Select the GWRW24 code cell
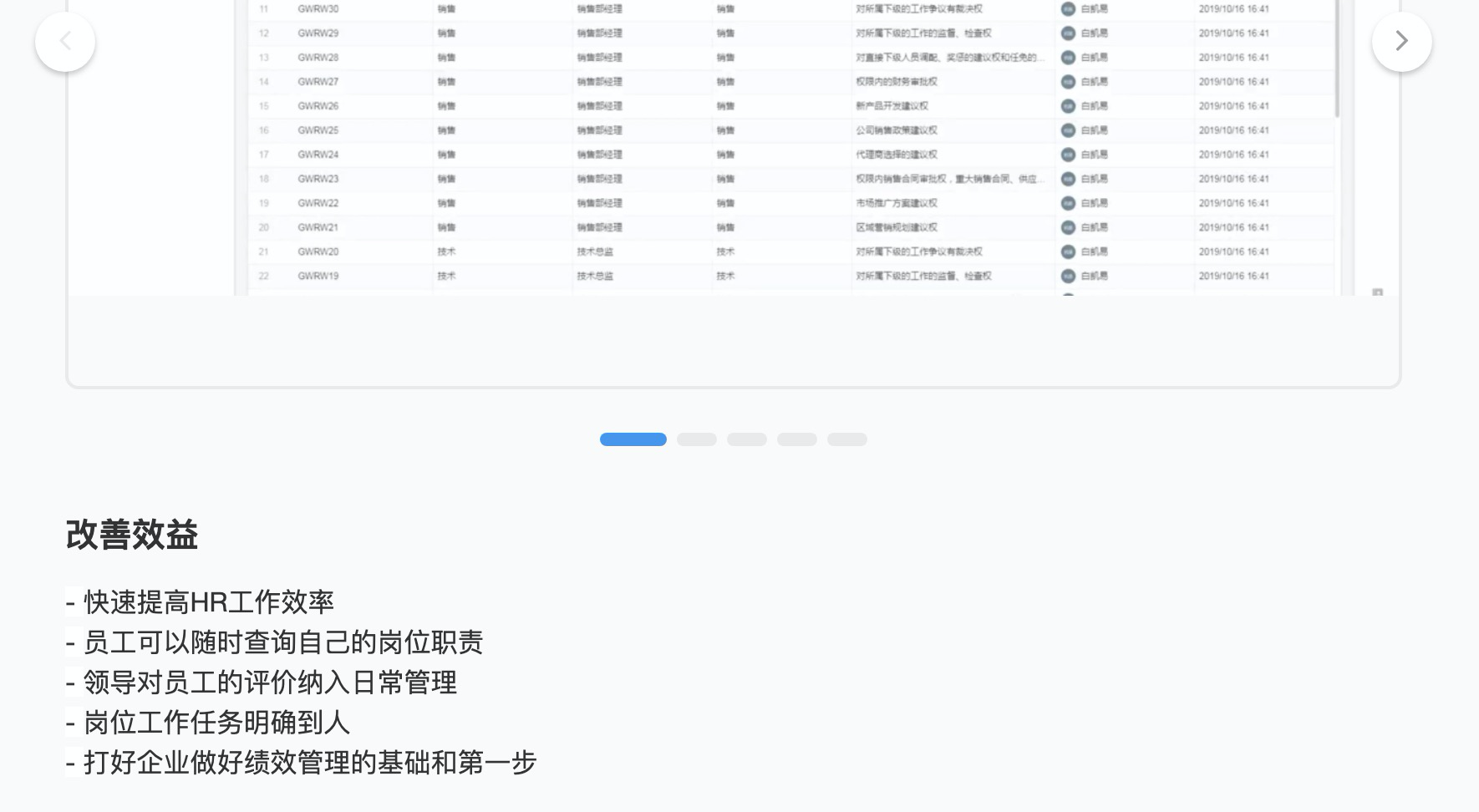The image size is (1479, 812). tap(318, 155)
